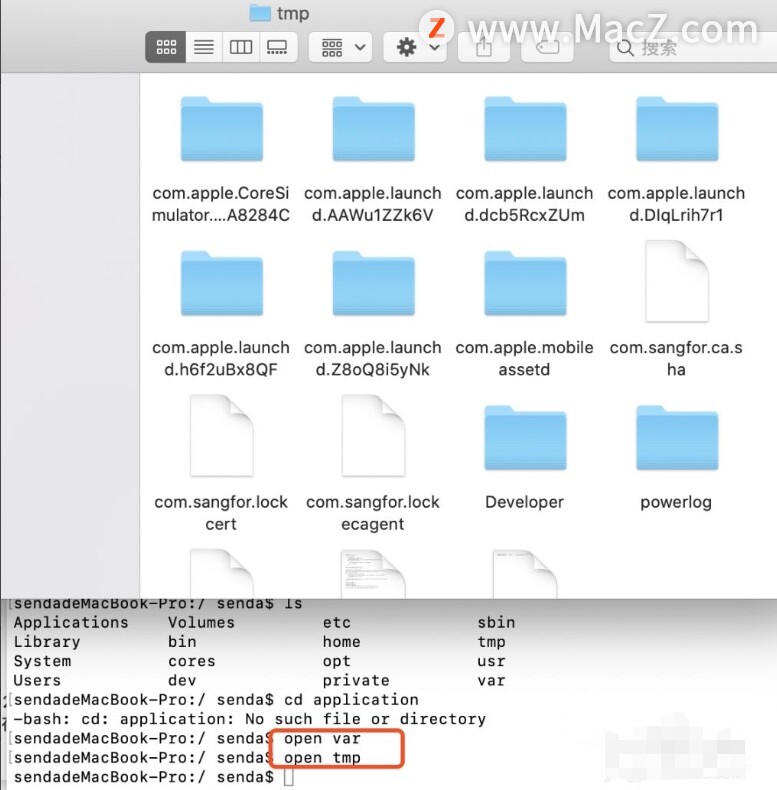Select the com.apple.mobileassetd folder
The width and height of the screenshot is (777, 790).
pos(525,284)
